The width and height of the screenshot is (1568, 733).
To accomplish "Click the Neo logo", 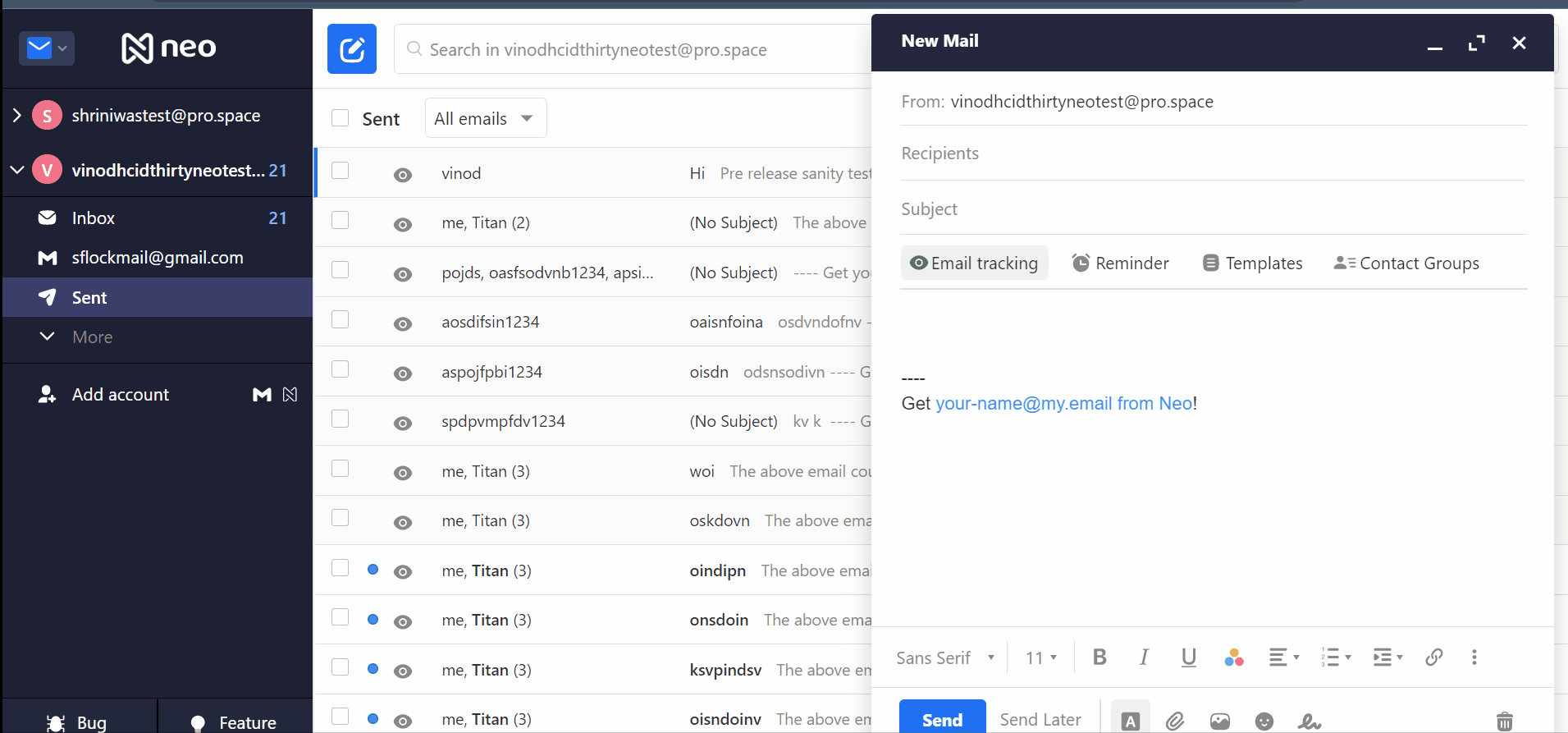I will pos(169,48).
